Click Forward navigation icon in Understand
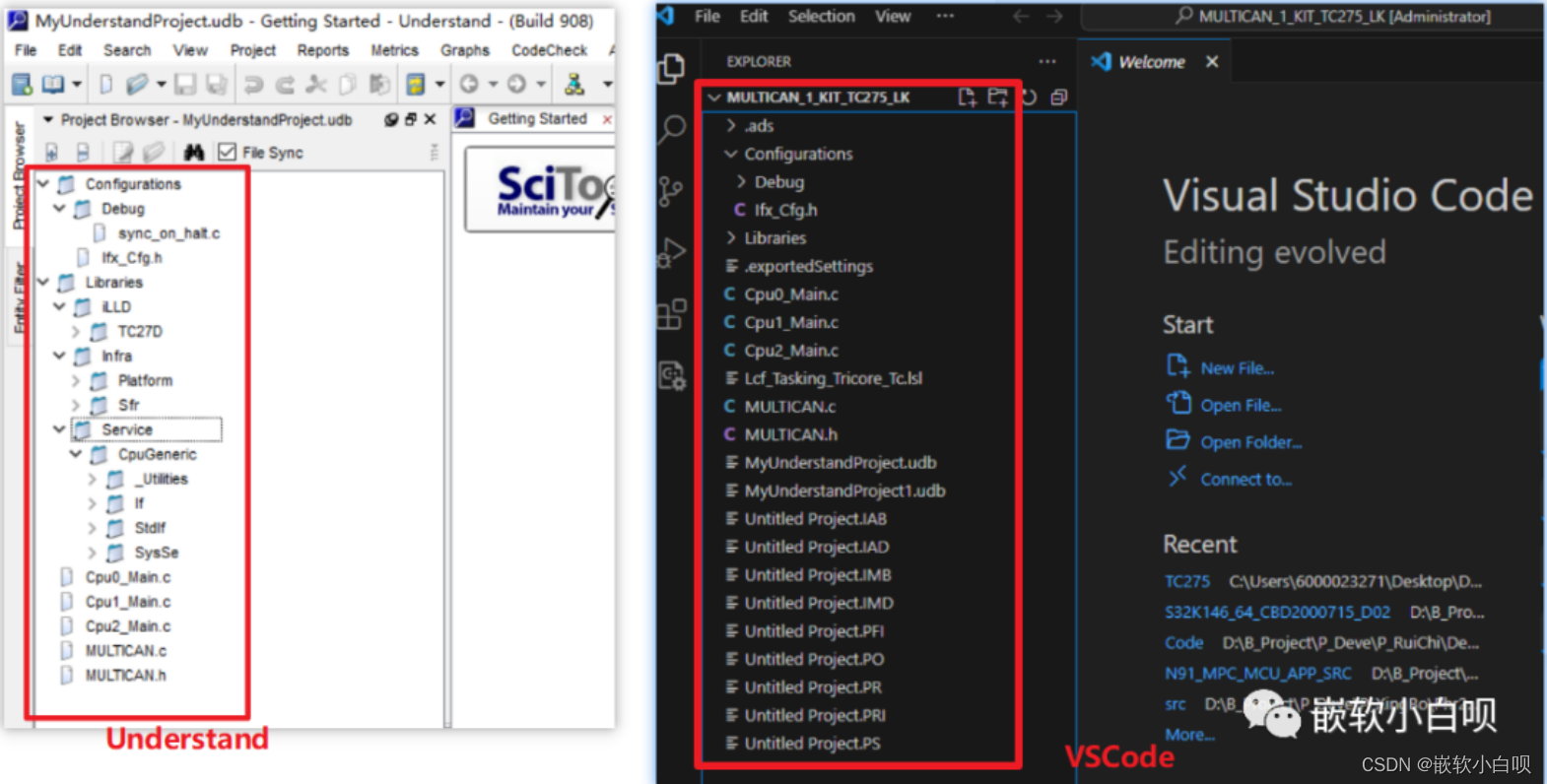The width and height of the screenshot is (1547, 784). [x=516, y=85]
